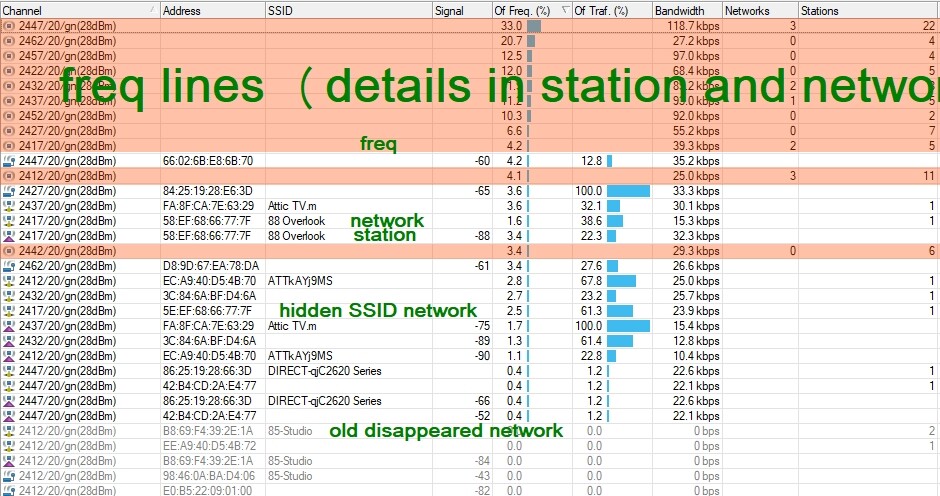This screenshot has width=940, height=496.
Task: Sort by the Networks column header
Action: coord(760,10)
